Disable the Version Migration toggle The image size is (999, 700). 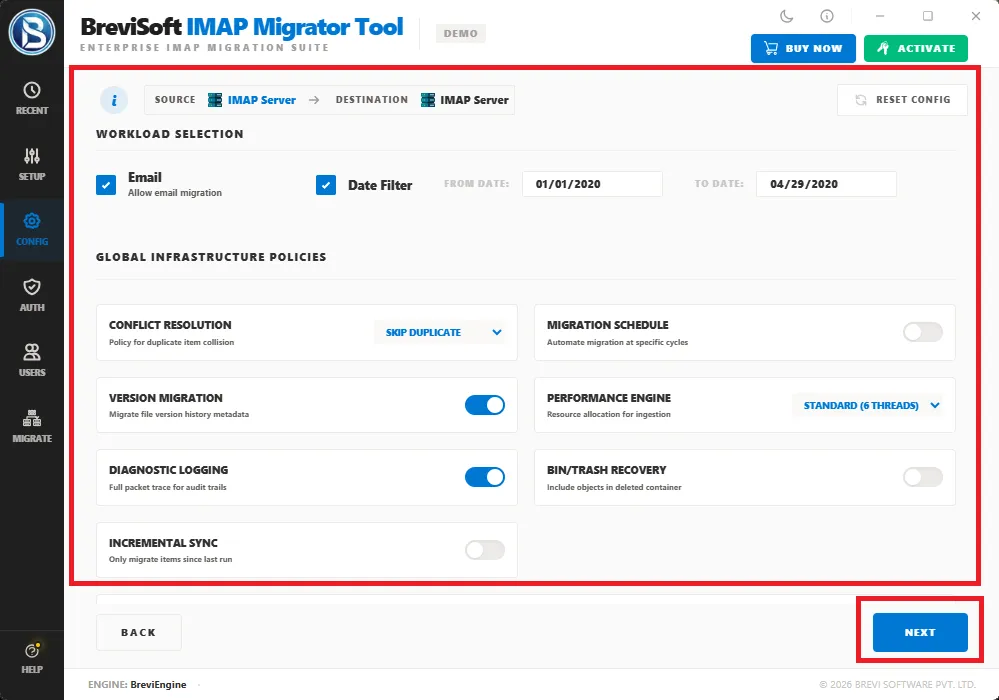tap(485, 405)
